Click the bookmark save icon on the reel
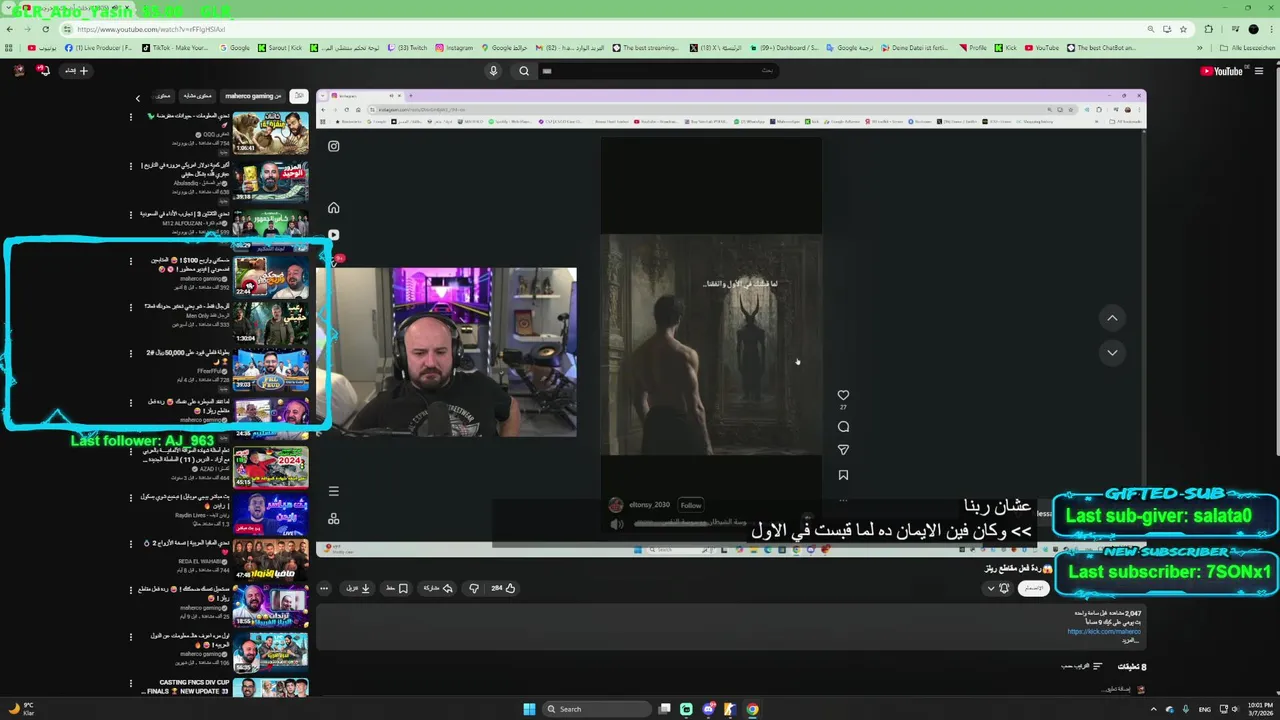 (x=843, y=475)
